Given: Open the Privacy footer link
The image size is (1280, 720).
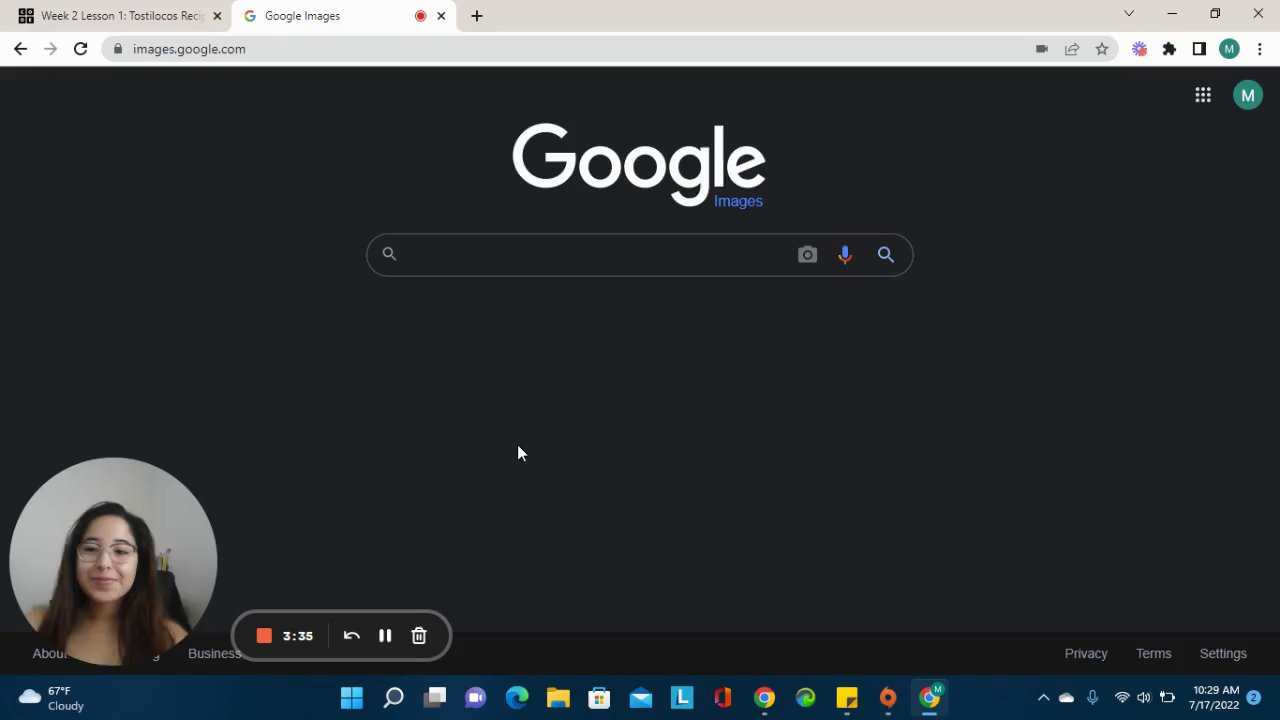Looking at the screenshot, I should coord(1086,653).
